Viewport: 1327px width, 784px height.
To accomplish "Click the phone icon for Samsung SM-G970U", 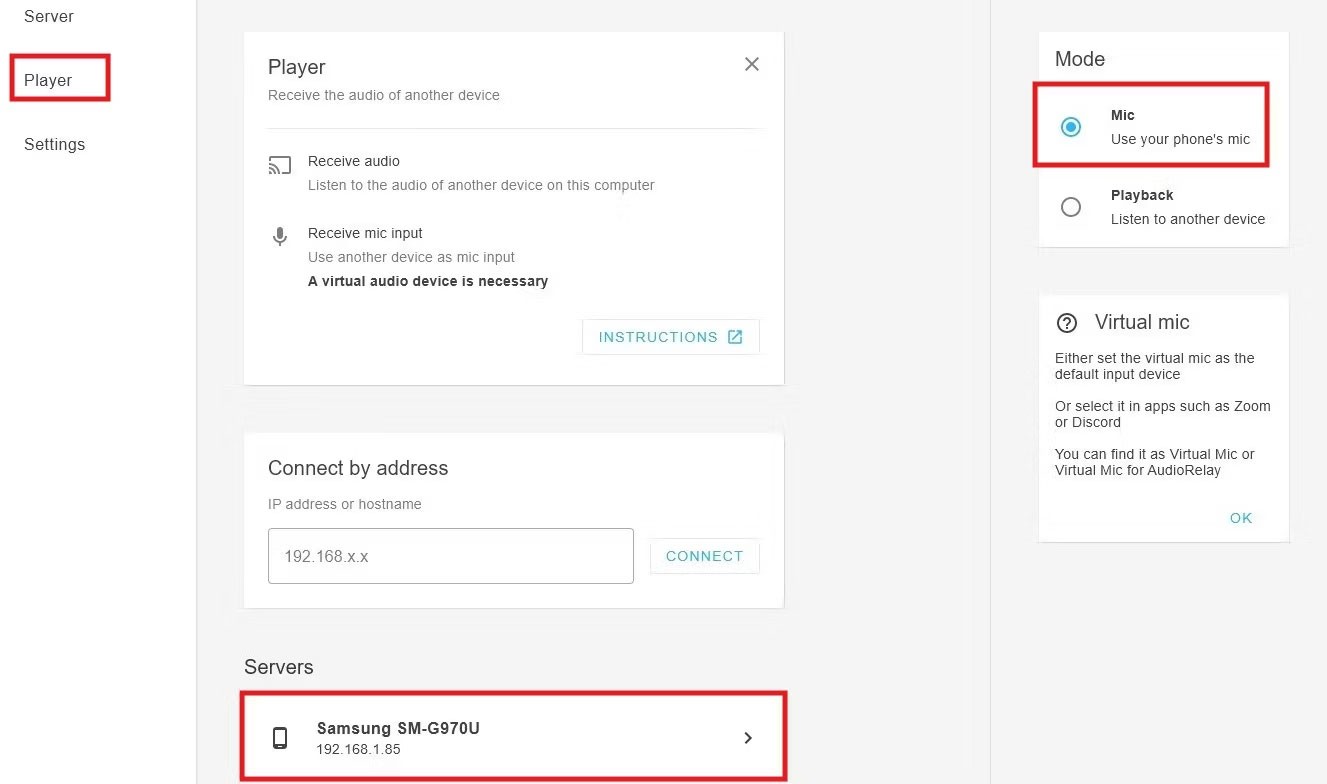I will click(x=280, y=738).
